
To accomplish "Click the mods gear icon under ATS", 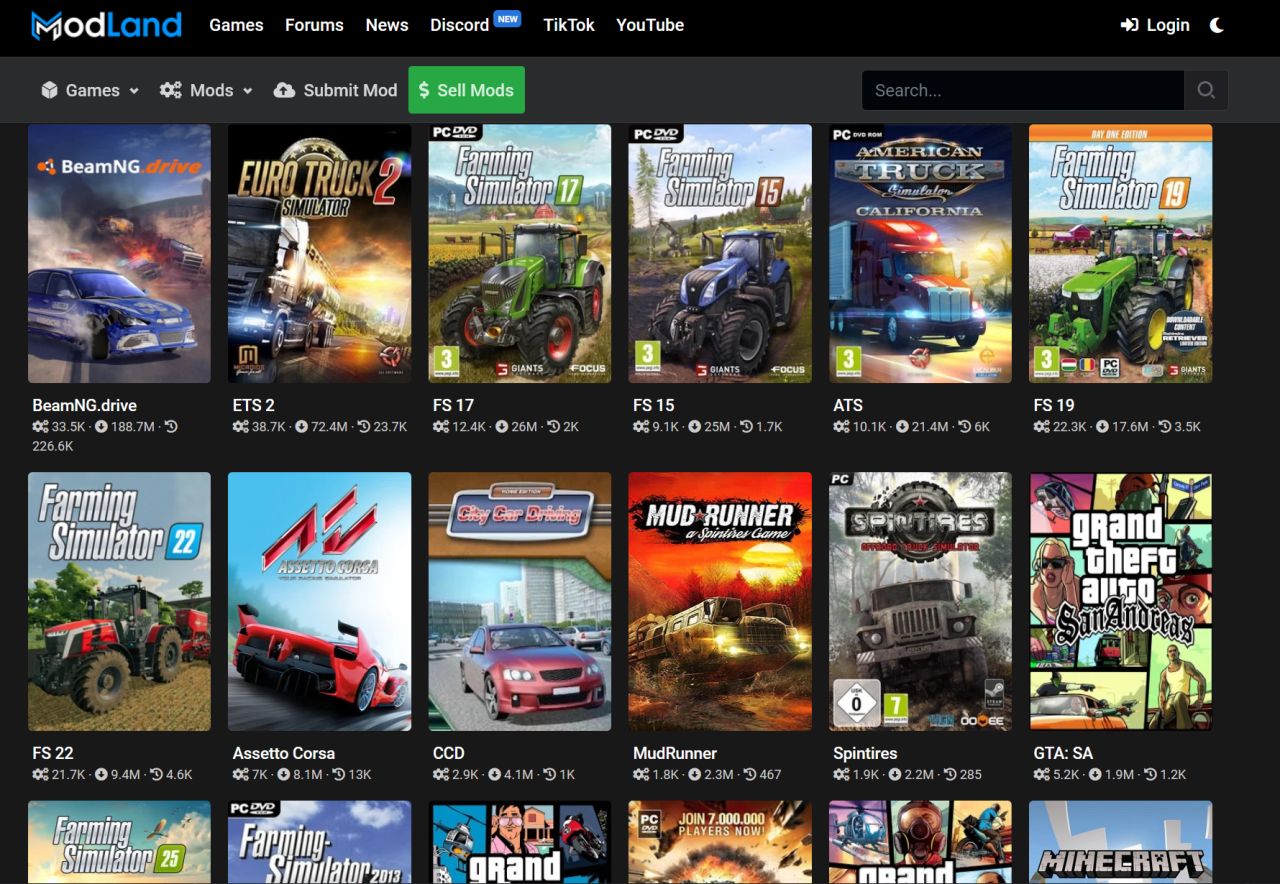I will [841, 427].
